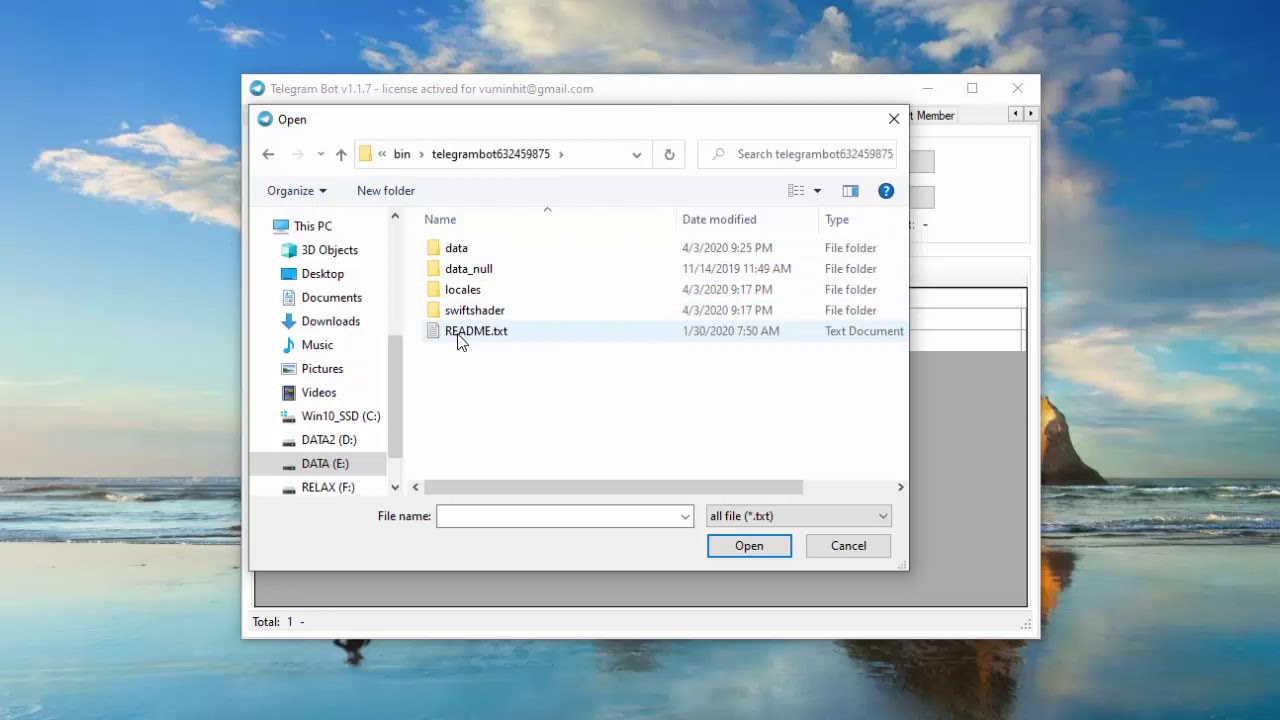This screenshot has width=1280, height=720.
Task: Go up one folder level arrow
Action: (x=341, y=154)
